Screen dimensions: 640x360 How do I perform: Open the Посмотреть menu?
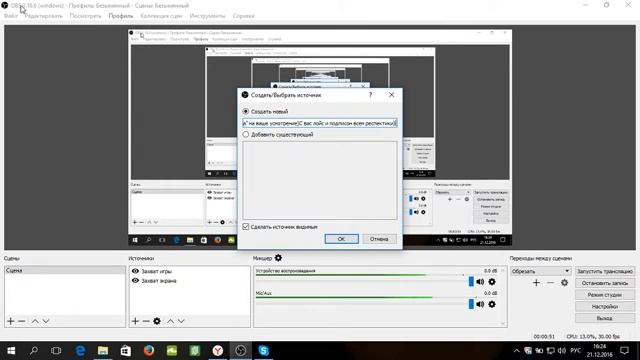tap(85, 16)
